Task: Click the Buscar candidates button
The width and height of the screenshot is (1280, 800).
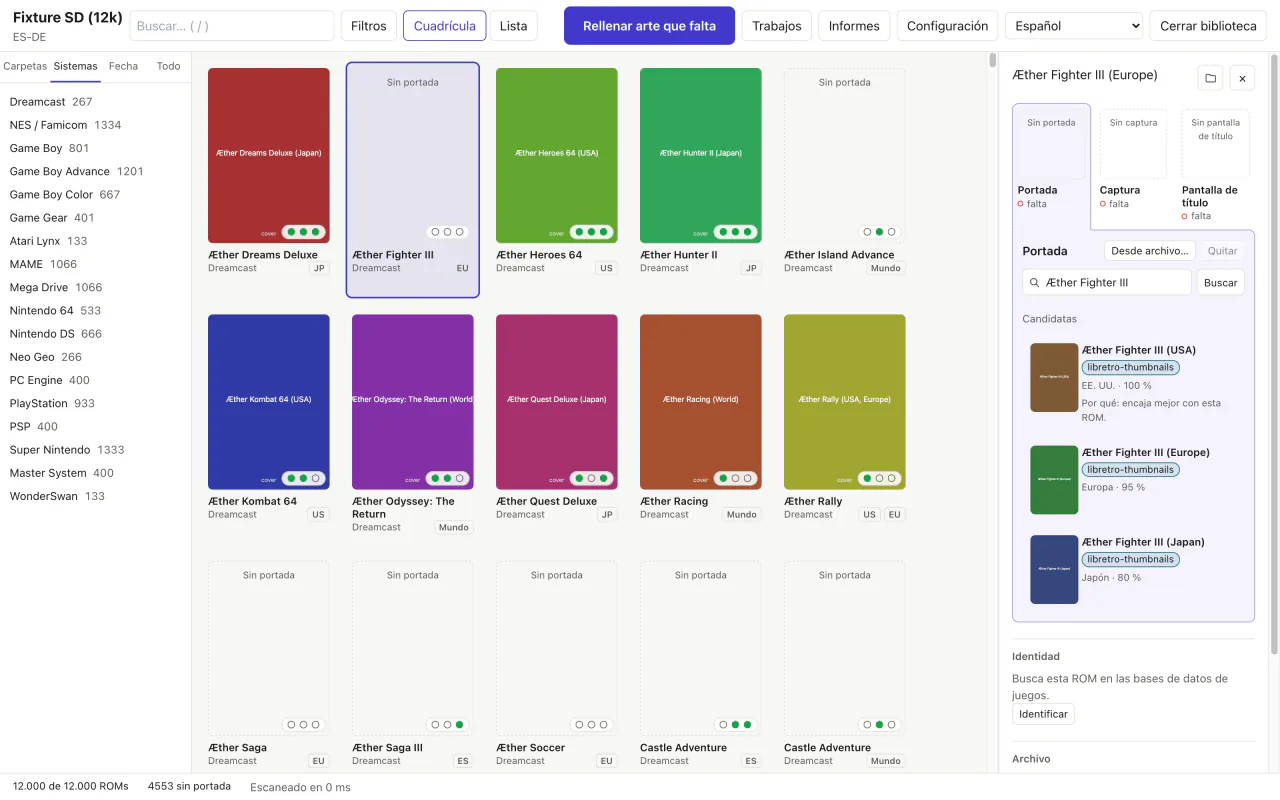Action: (x=1220, y=282)
